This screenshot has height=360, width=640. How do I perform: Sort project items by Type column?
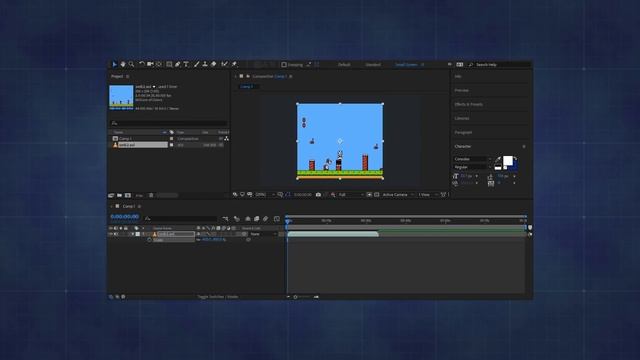point(180,132)
